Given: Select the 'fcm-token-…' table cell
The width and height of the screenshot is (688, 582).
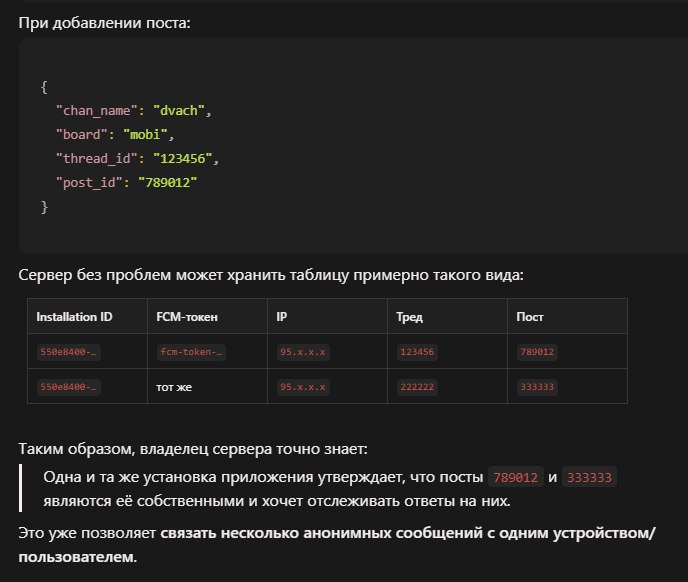Looking at the screenshot, I should click(191, 352).
